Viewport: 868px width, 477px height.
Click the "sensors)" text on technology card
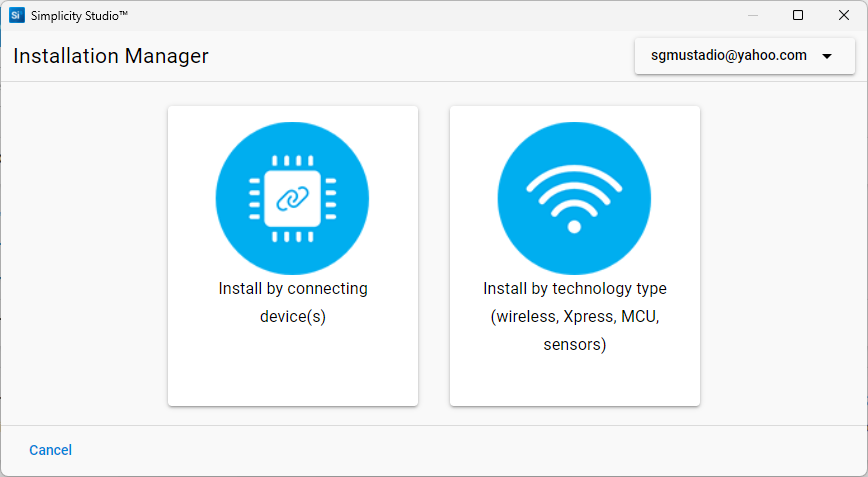coord(575,345)
